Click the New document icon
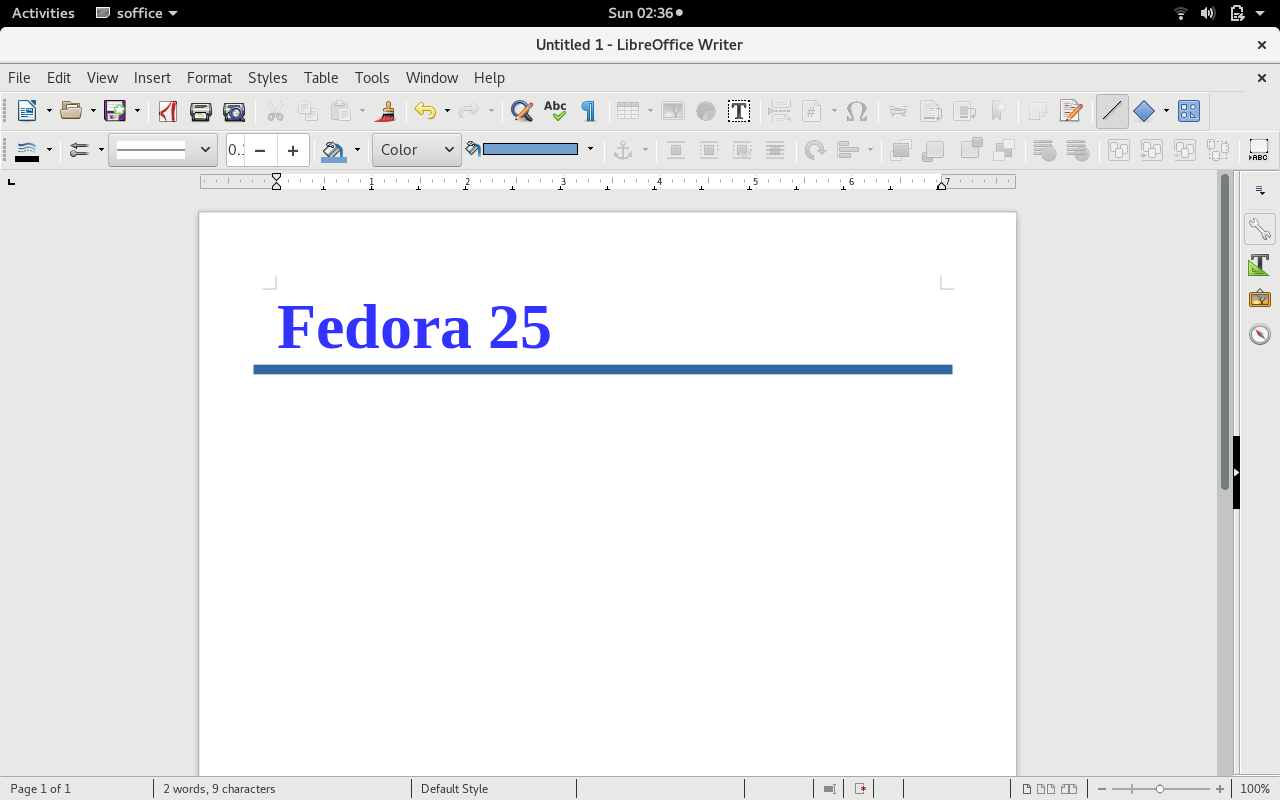 tap(27, 111)
